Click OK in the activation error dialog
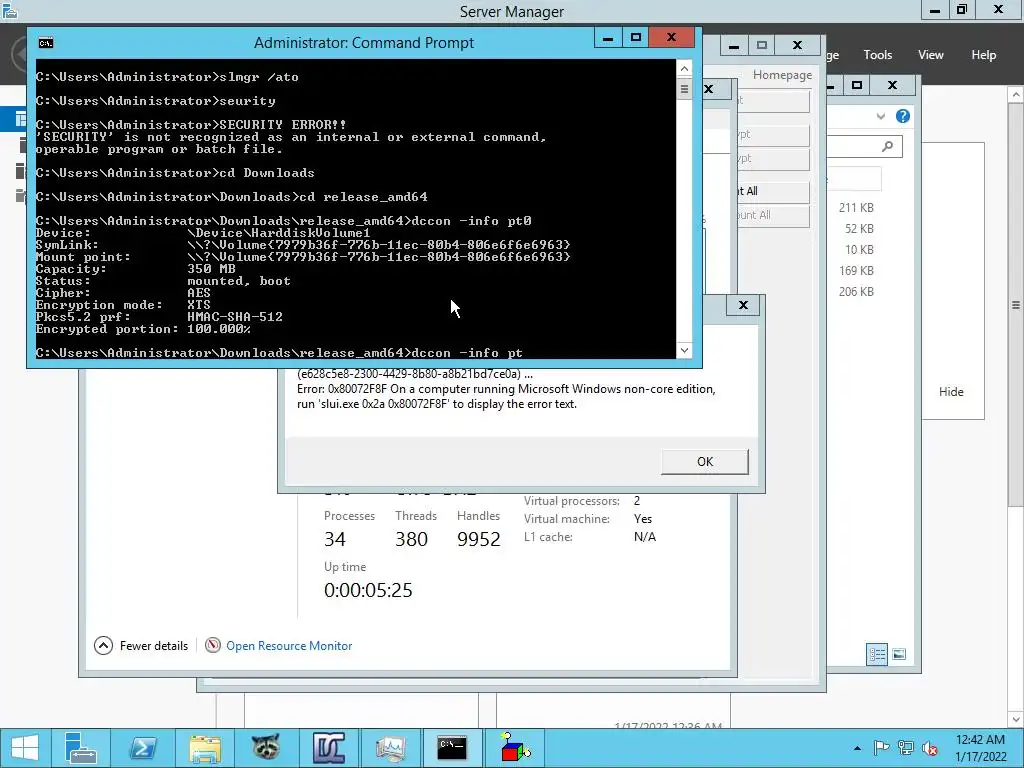Screen dimensions: 1024x768 [705, 462]
